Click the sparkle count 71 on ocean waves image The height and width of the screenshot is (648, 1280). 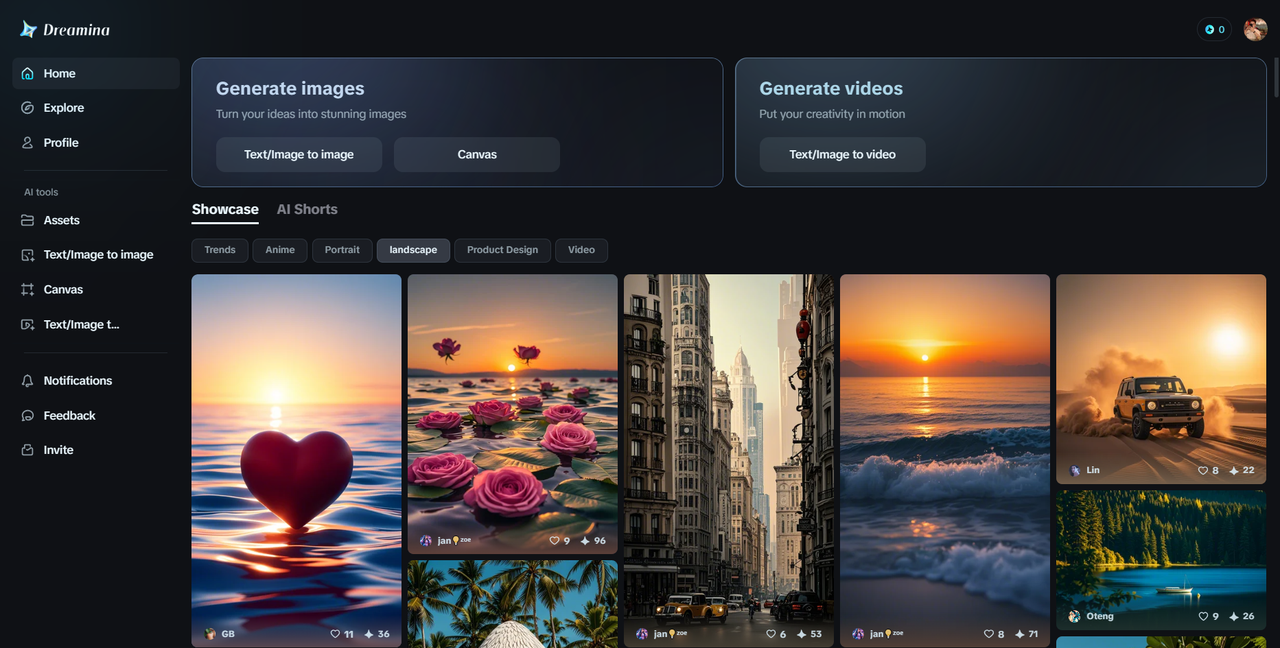[1025, 634]
